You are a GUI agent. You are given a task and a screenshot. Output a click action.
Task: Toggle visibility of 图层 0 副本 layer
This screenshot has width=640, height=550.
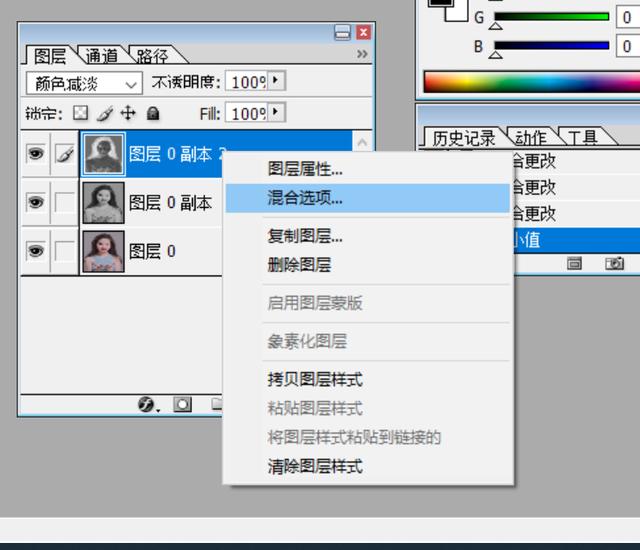click(36, 202)
